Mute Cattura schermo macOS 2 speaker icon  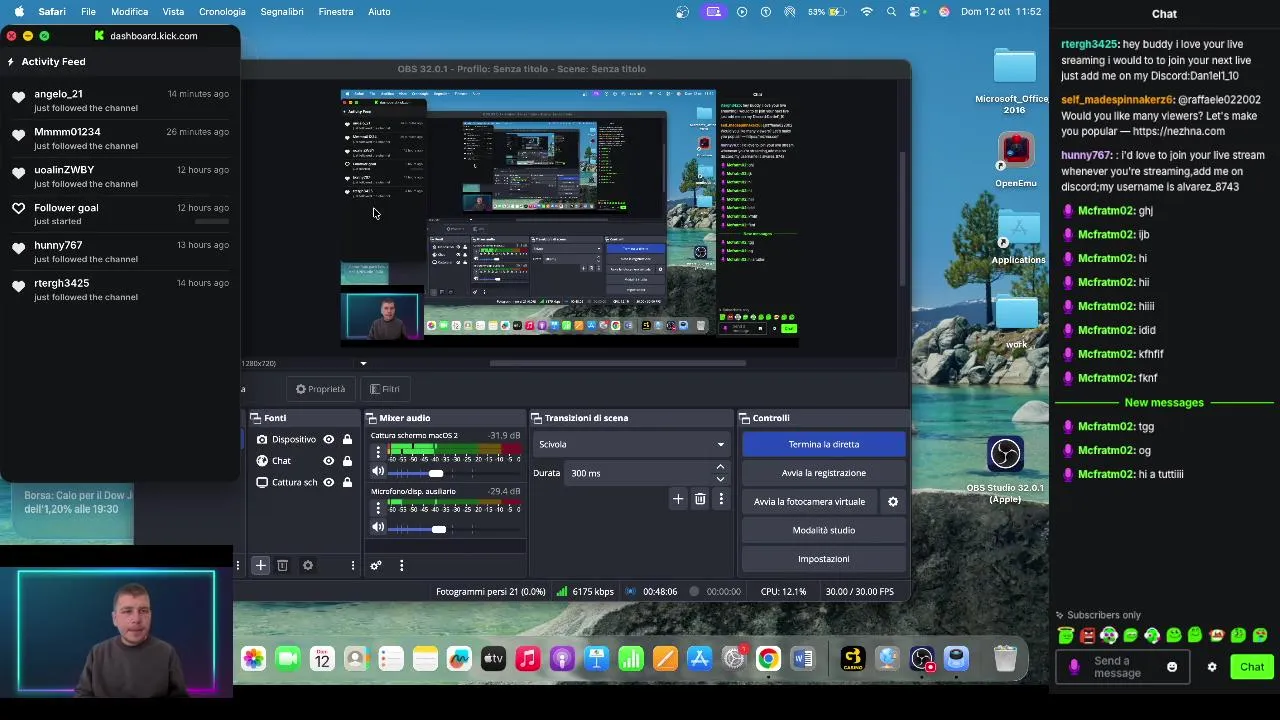(x=378, y=472)
